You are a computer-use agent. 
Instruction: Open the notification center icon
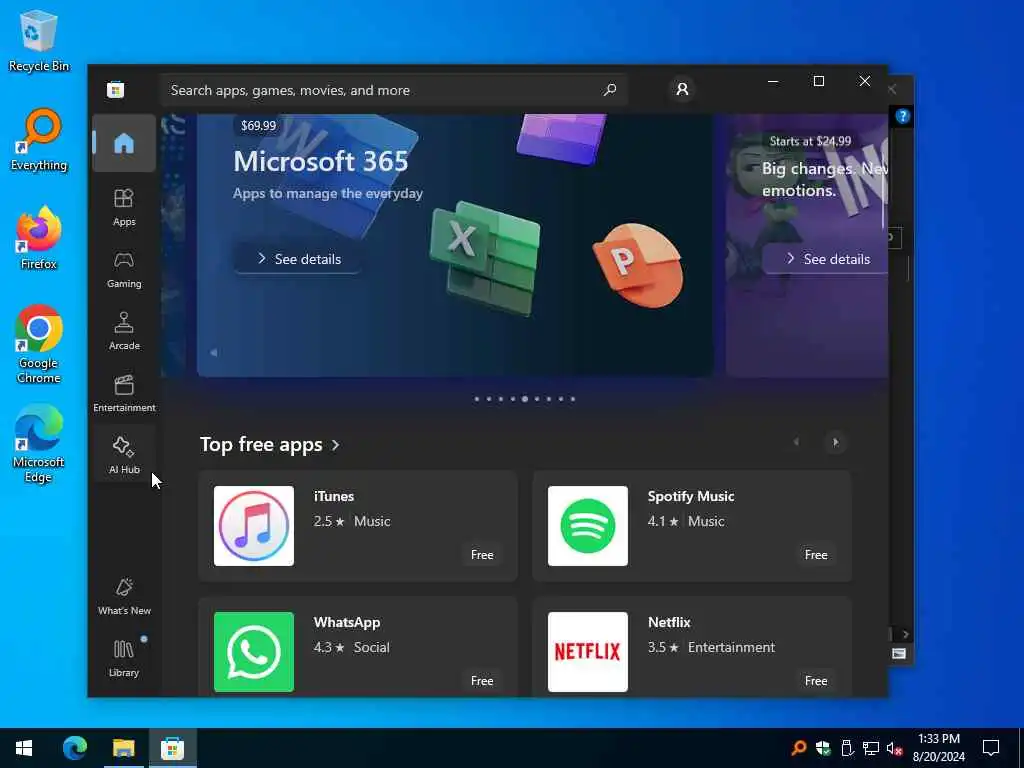tap(991, 748)
